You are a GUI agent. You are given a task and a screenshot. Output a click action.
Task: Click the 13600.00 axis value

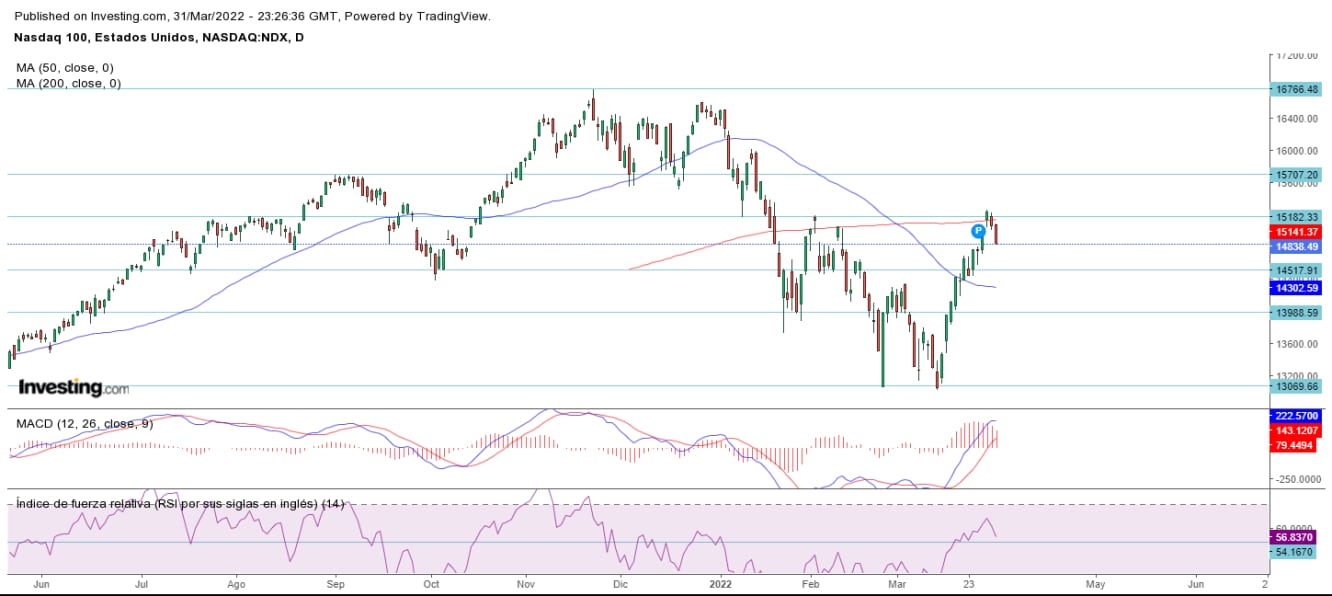(1297, 344)
